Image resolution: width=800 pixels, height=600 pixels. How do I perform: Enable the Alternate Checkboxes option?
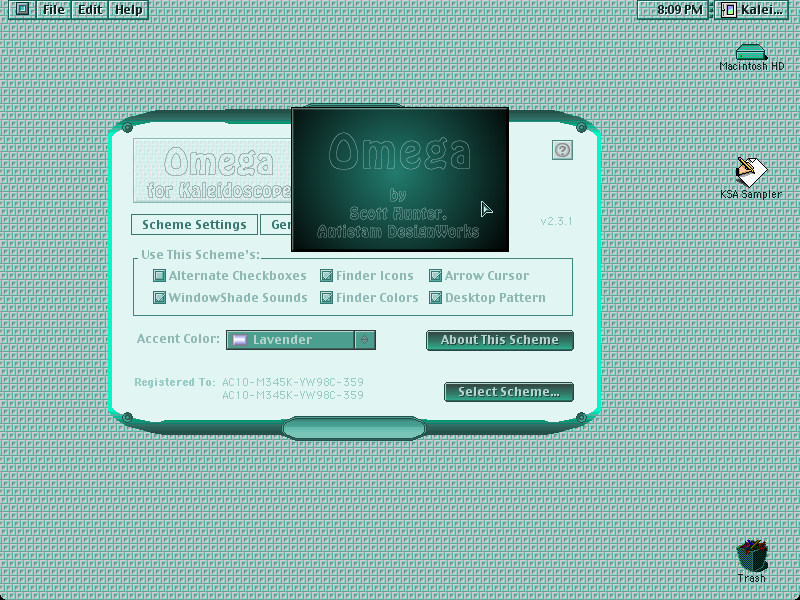[x=159, y=276]
